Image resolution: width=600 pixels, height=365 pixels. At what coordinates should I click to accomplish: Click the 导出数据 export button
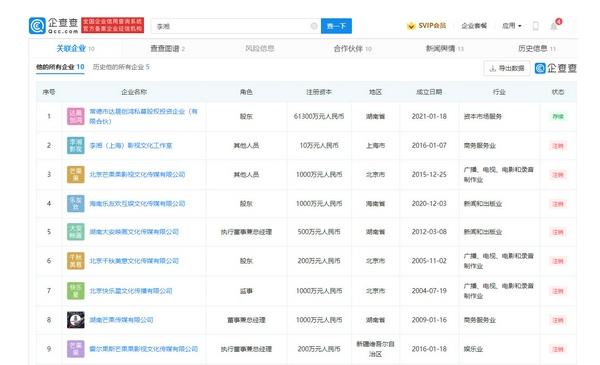(x=507, y=68)
